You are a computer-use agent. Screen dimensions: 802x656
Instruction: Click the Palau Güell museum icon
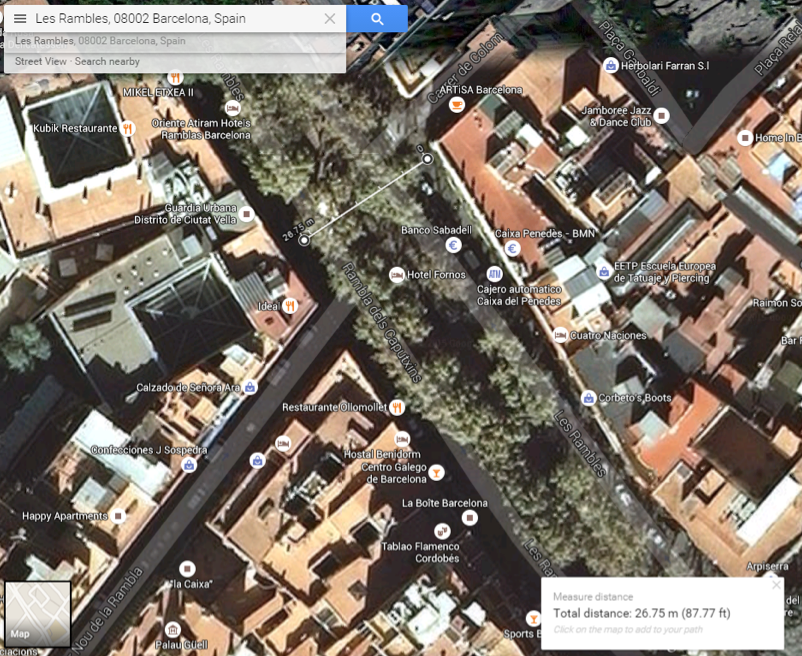(x=173, y=629)
